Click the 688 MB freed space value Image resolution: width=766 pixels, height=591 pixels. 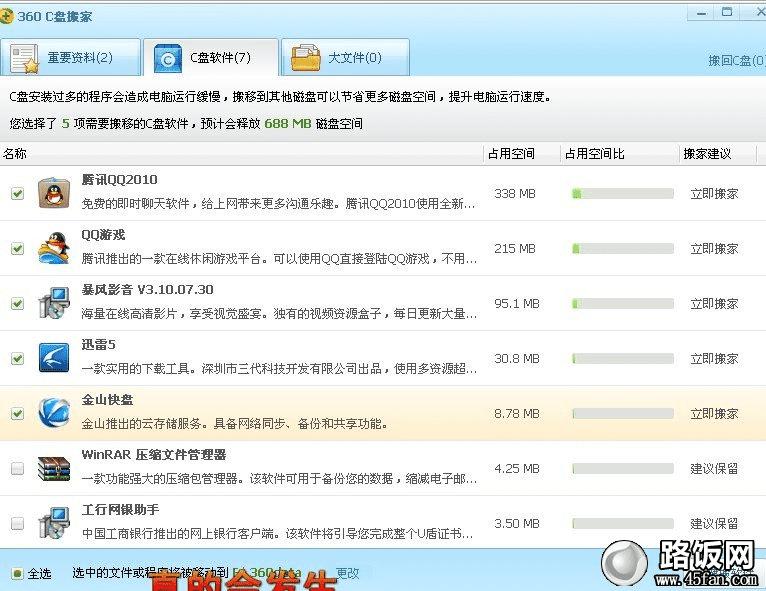(x=288, y=124)
